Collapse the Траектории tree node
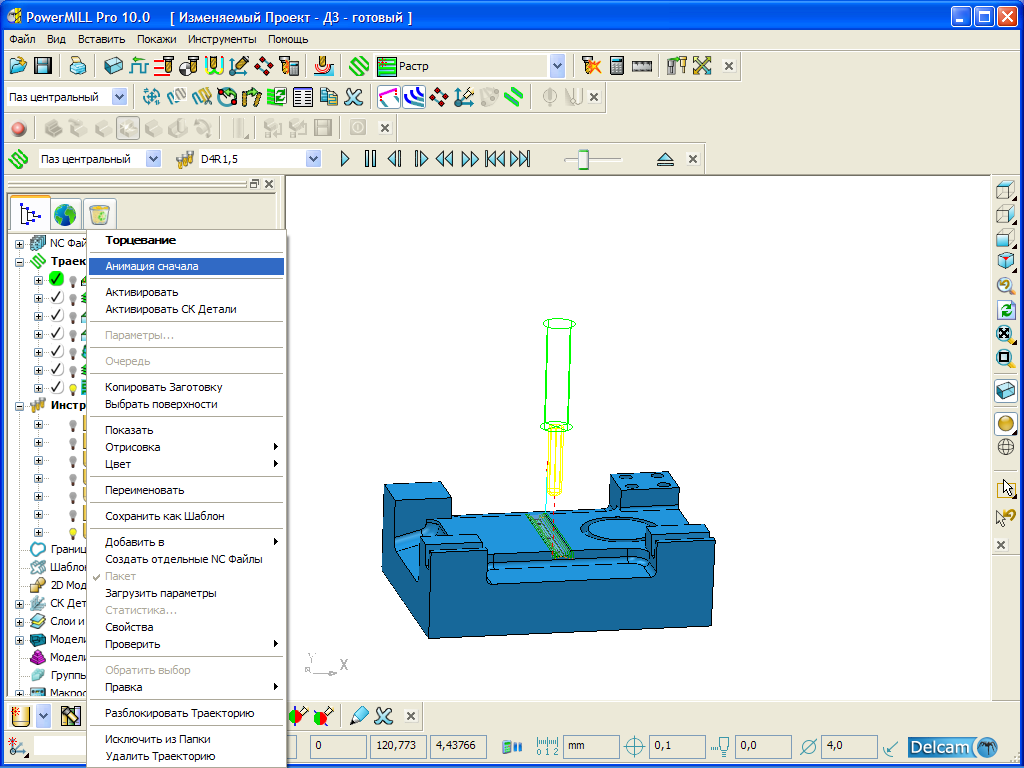The width and height of the screenshot is (1024, 768). point(20,261)
